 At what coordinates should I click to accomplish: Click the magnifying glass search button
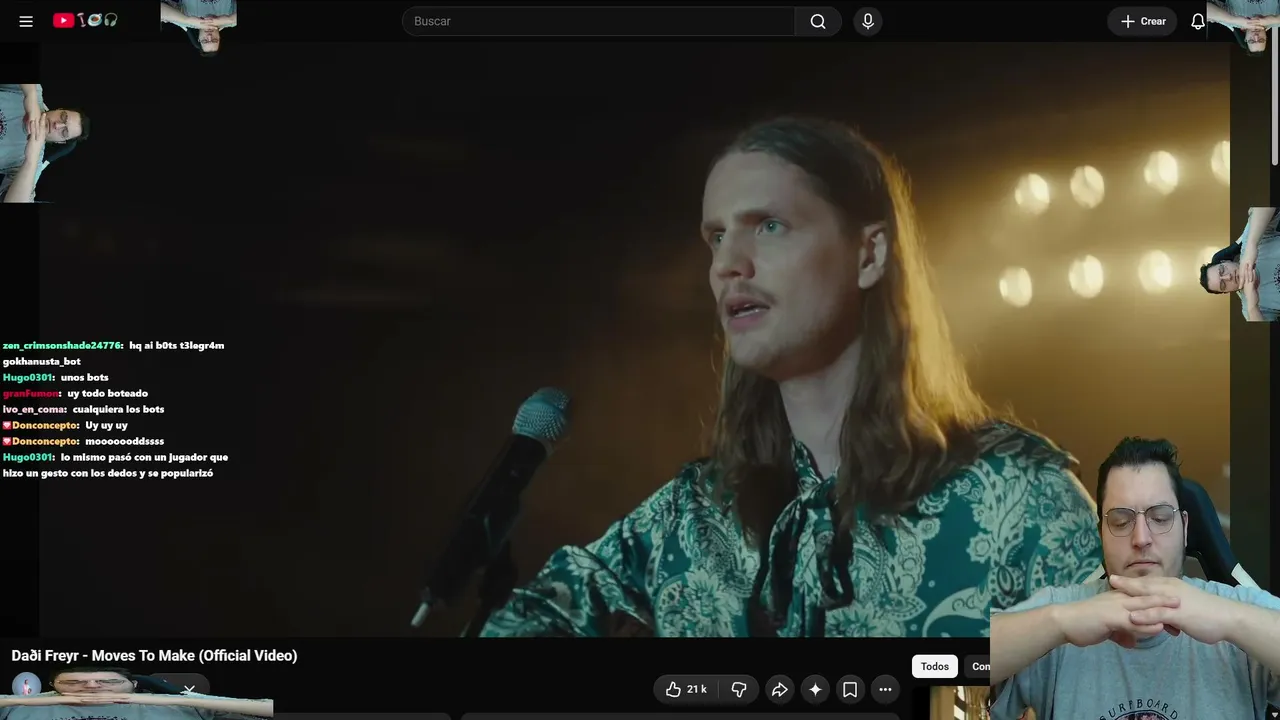(818, 21)
